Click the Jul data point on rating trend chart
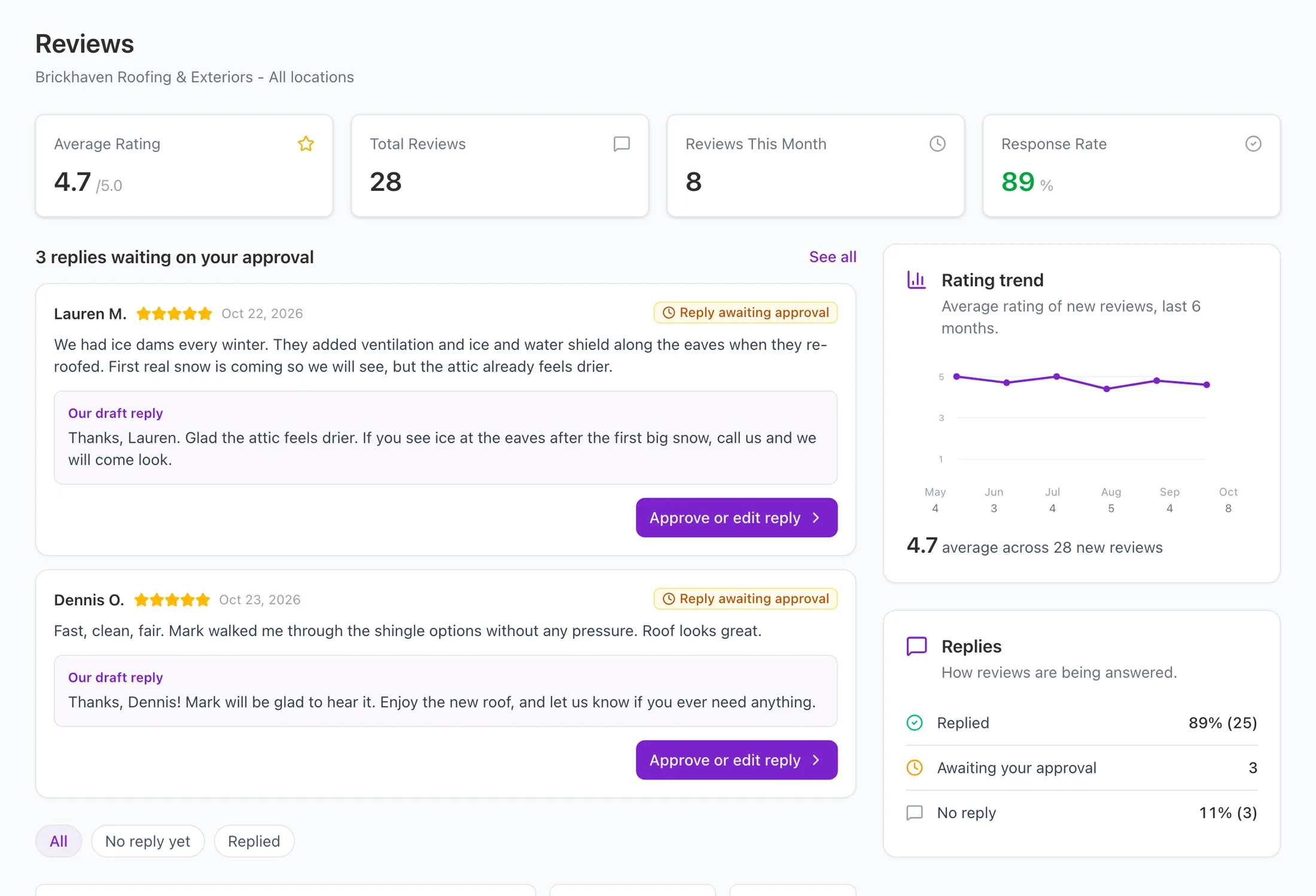Screen dimensions: 1316x896 click(x=1057, y=376)
